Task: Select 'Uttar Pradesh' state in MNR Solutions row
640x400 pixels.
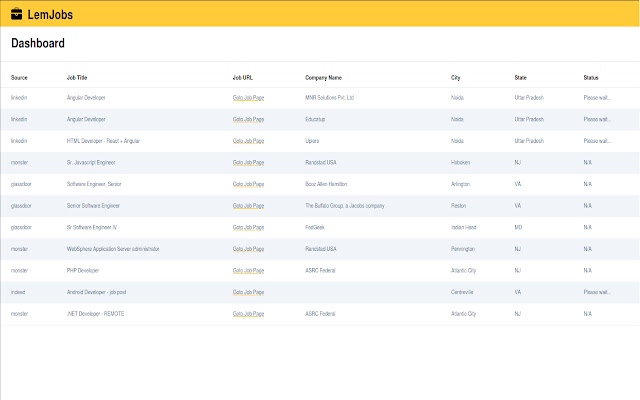Action: click(x=529, y=98)
